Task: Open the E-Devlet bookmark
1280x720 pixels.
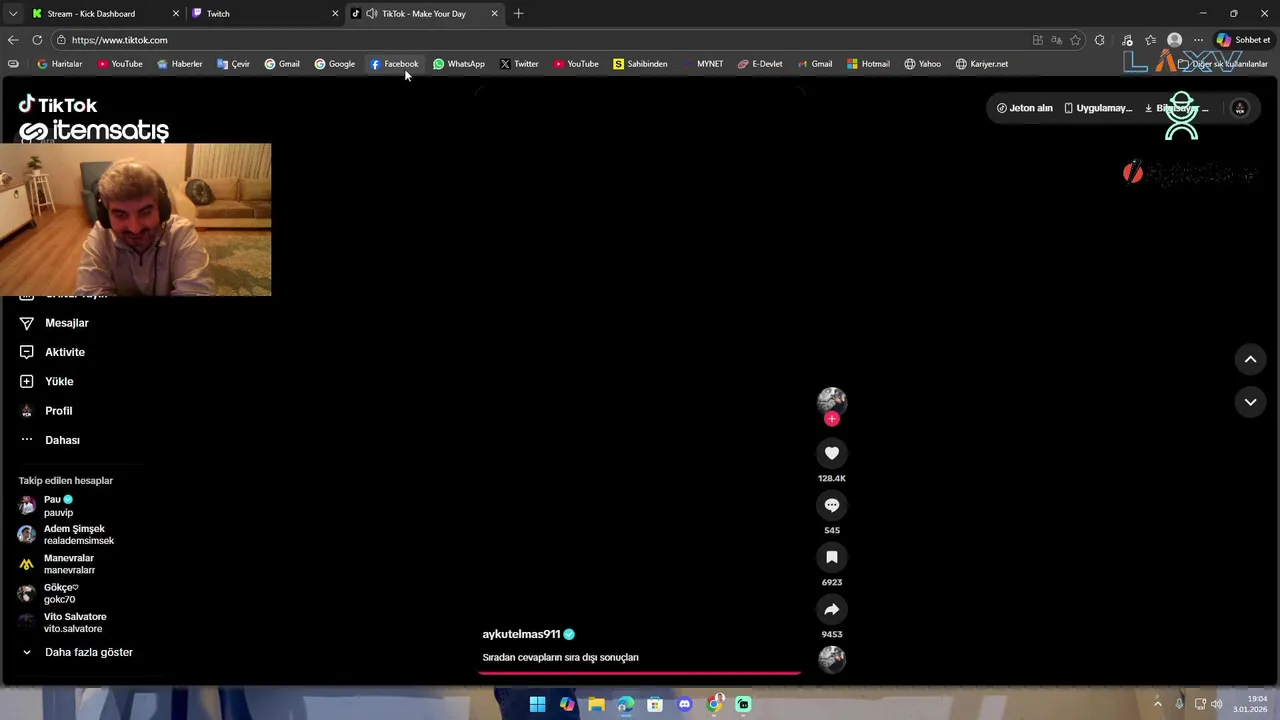Action: (760, 64)
